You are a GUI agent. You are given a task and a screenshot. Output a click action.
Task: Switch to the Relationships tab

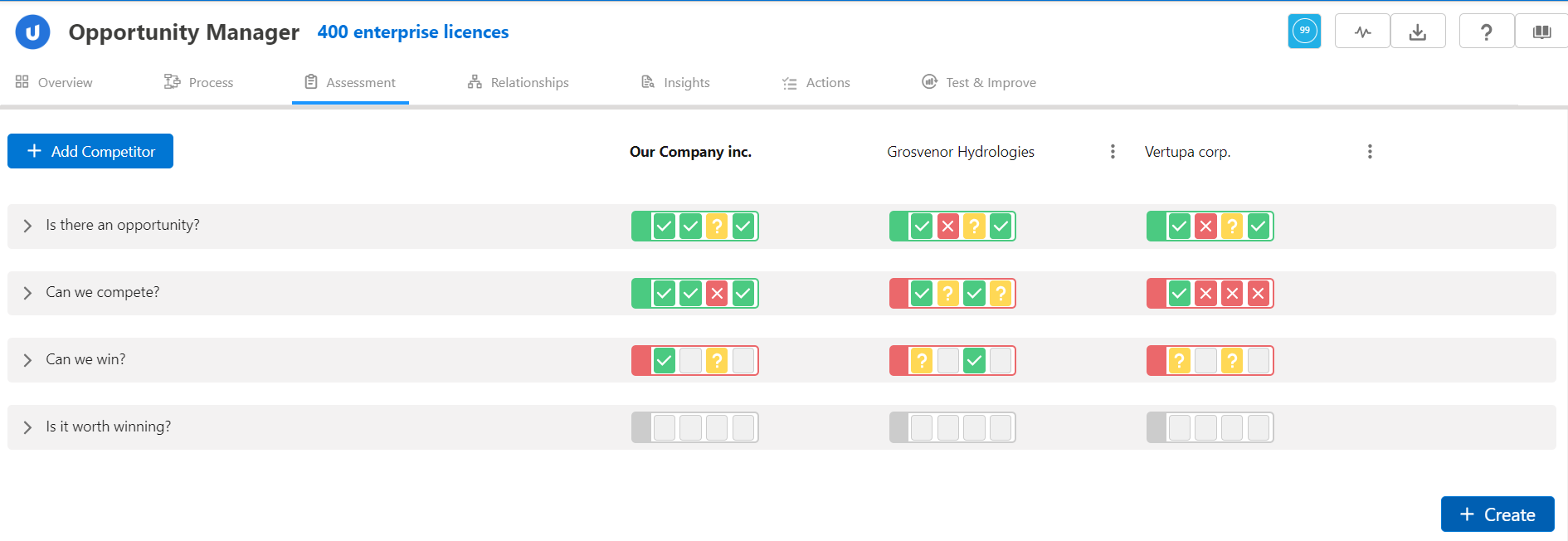(518, 82)
